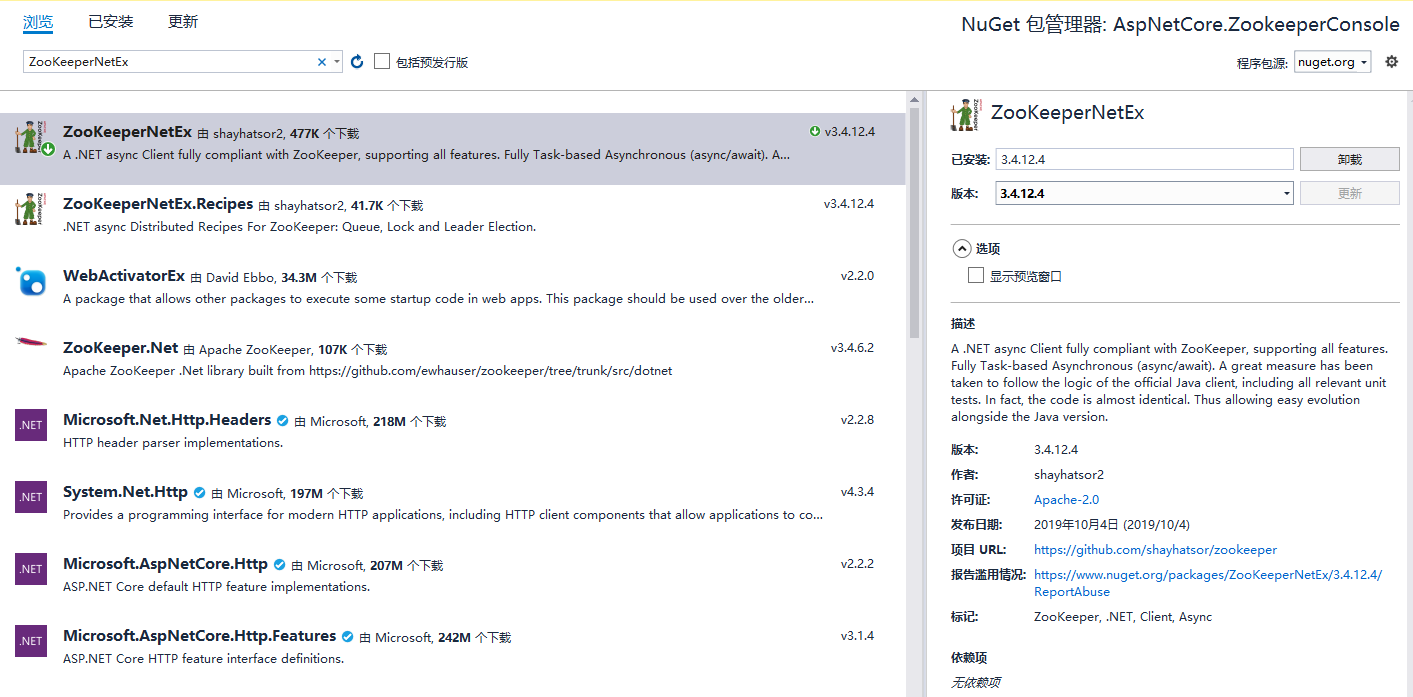1413x697 pixels.
Task: Open search box dropdown arrow
Action: click(x=336, y=62)
